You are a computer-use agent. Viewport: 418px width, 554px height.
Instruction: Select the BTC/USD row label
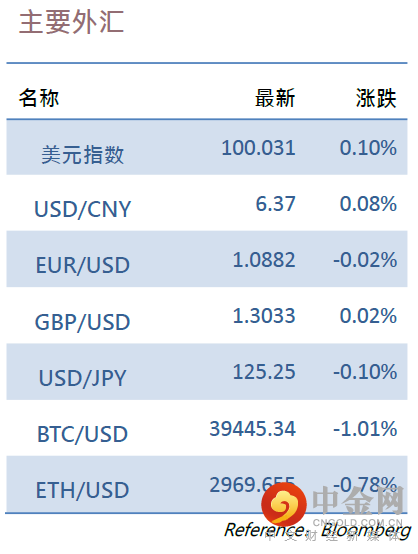83,434
